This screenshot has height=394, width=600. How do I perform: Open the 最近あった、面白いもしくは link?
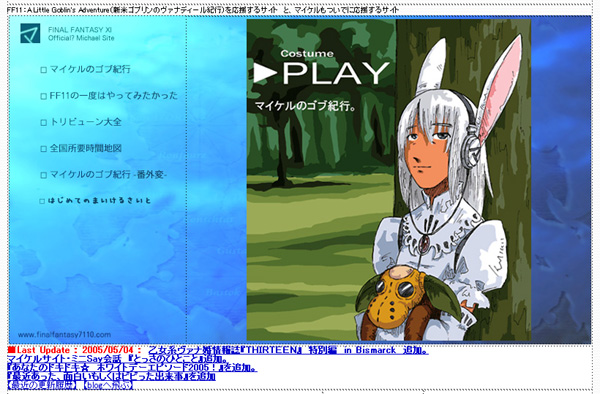point(111,376)
